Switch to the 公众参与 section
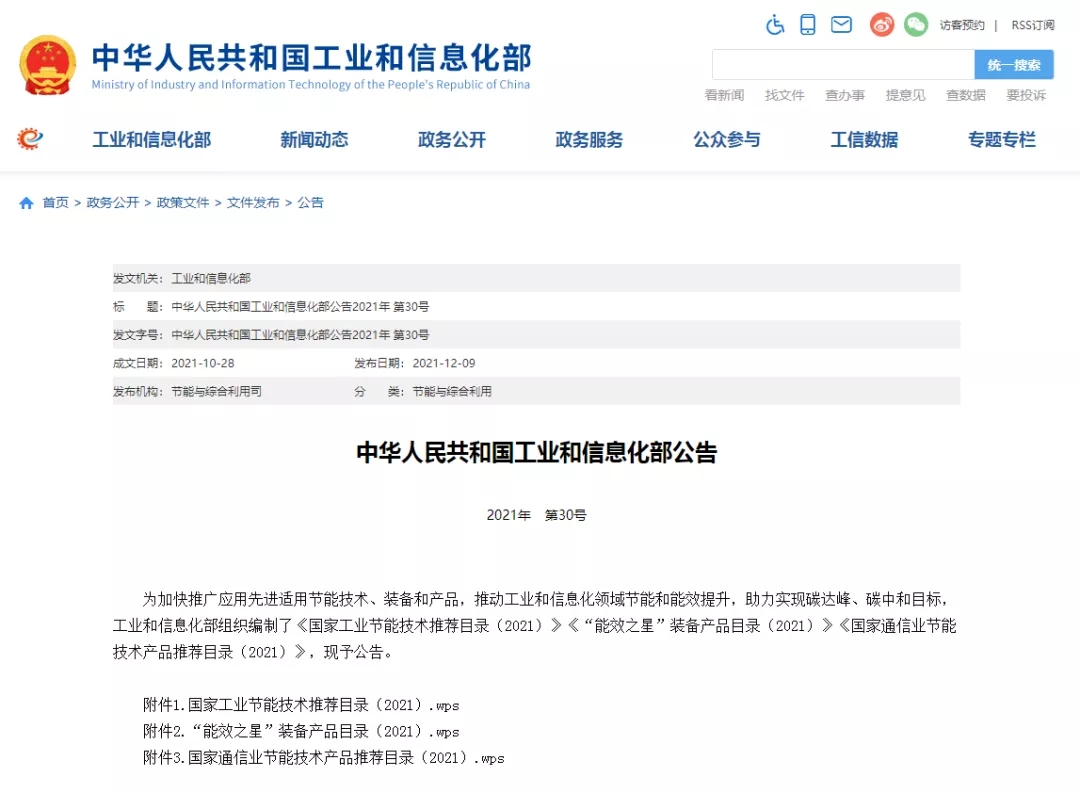The image size is (1080, 793). pyautogui.click(x=727, y=140)
